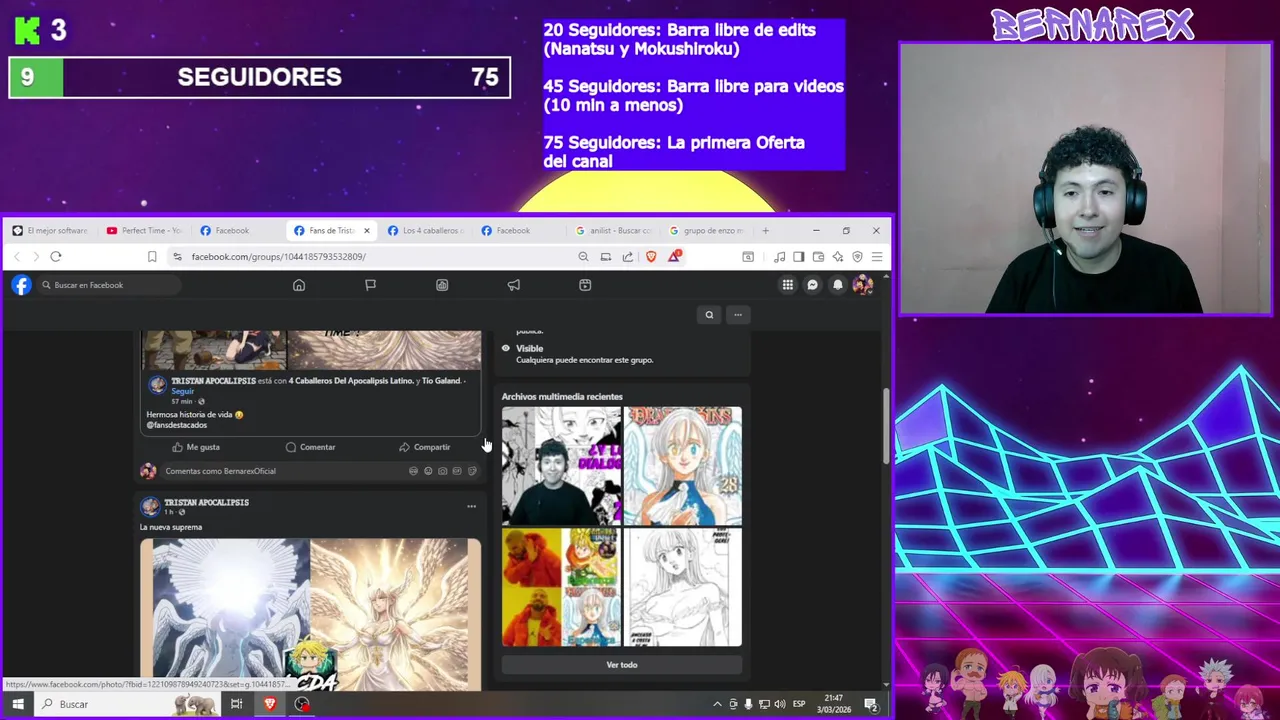1280x720 pixels.
Task: Switch to 'anilist - Buscar' tab
Action: click(x=614, y=231)
